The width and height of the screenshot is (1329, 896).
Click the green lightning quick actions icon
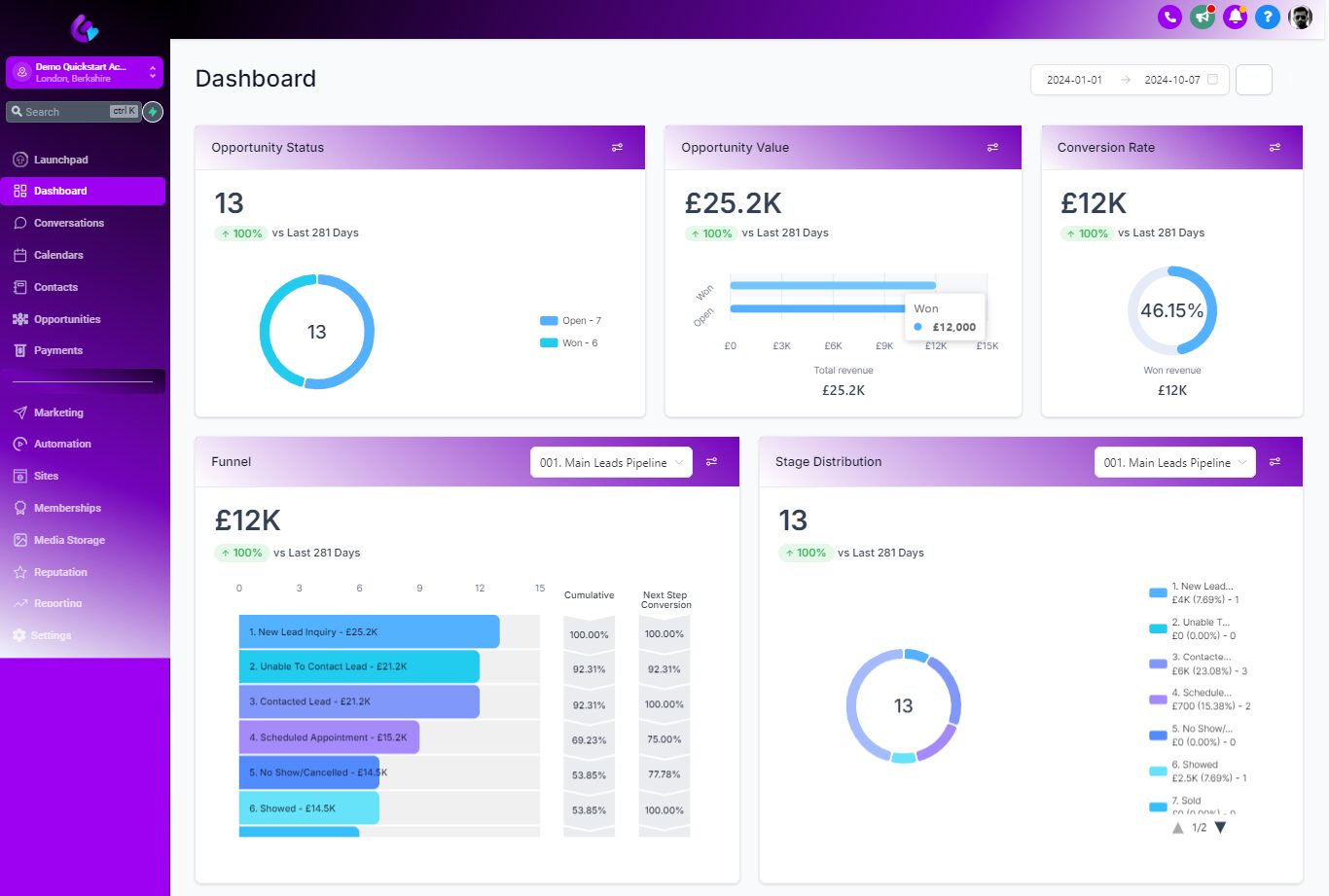coord(153,112)
